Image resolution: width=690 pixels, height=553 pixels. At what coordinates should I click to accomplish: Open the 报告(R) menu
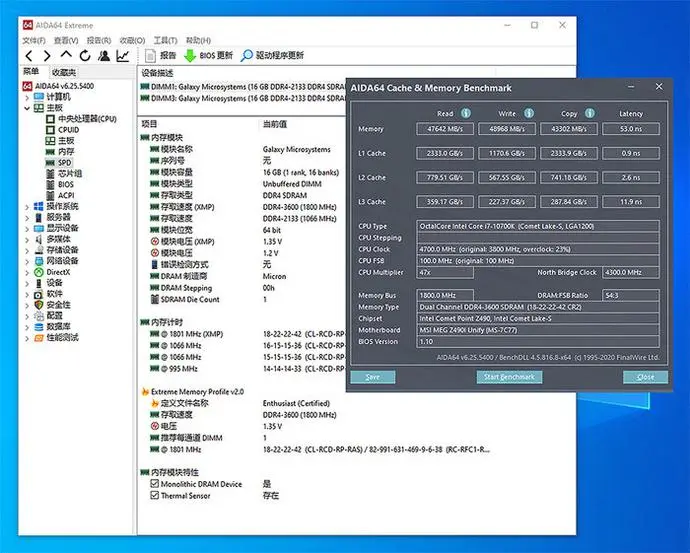(99, 40)
